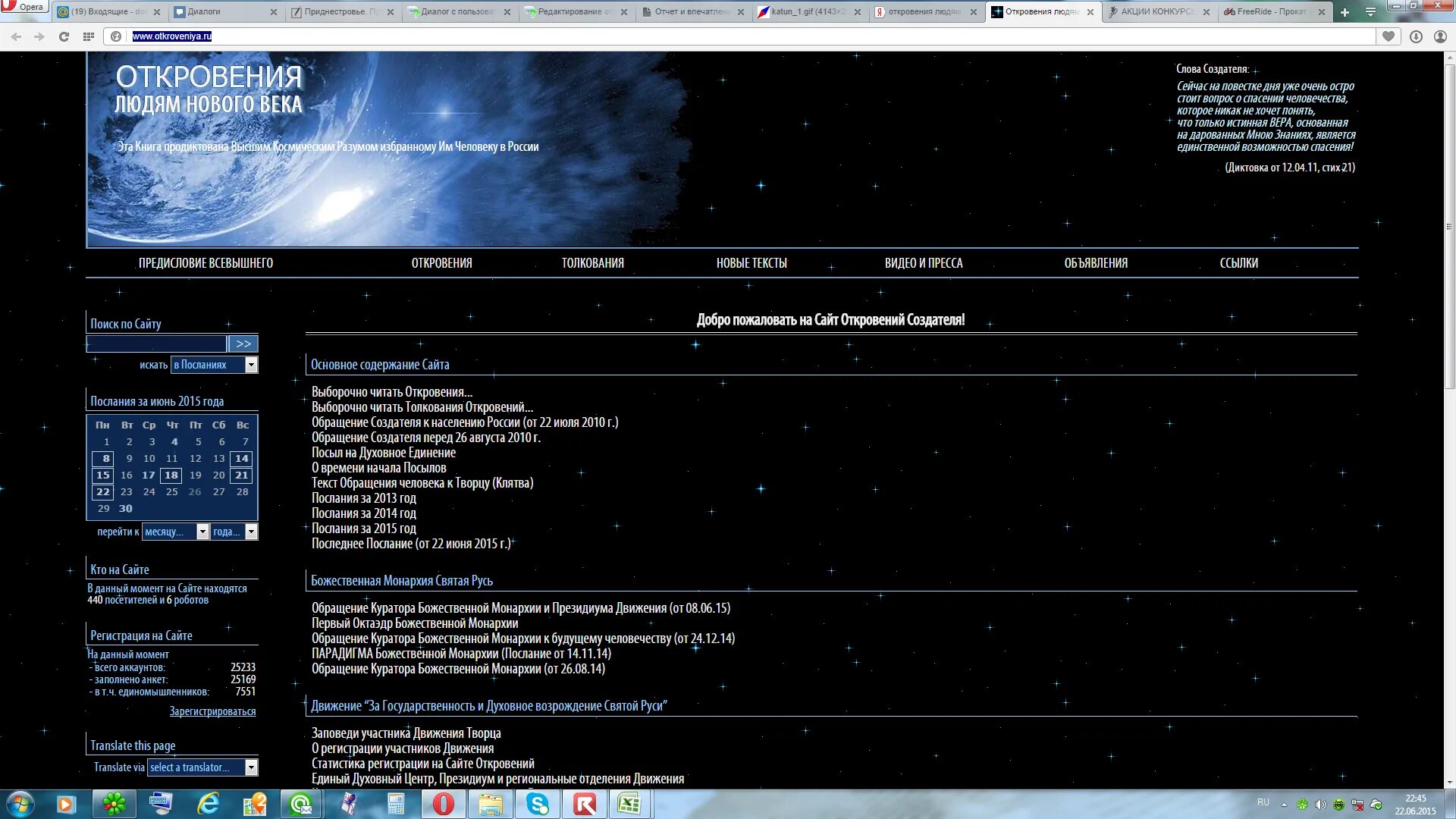The image size is (1456, 819).
Task: Open the ТОЛКОВАНИЯ menu item
Action: click(591, 262)
